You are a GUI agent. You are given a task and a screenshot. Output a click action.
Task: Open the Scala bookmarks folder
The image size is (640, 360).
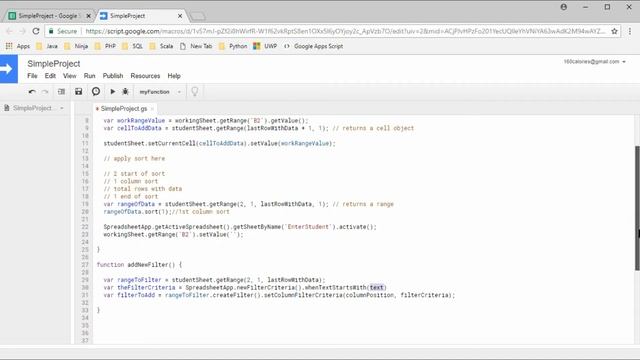click(161, 46)
